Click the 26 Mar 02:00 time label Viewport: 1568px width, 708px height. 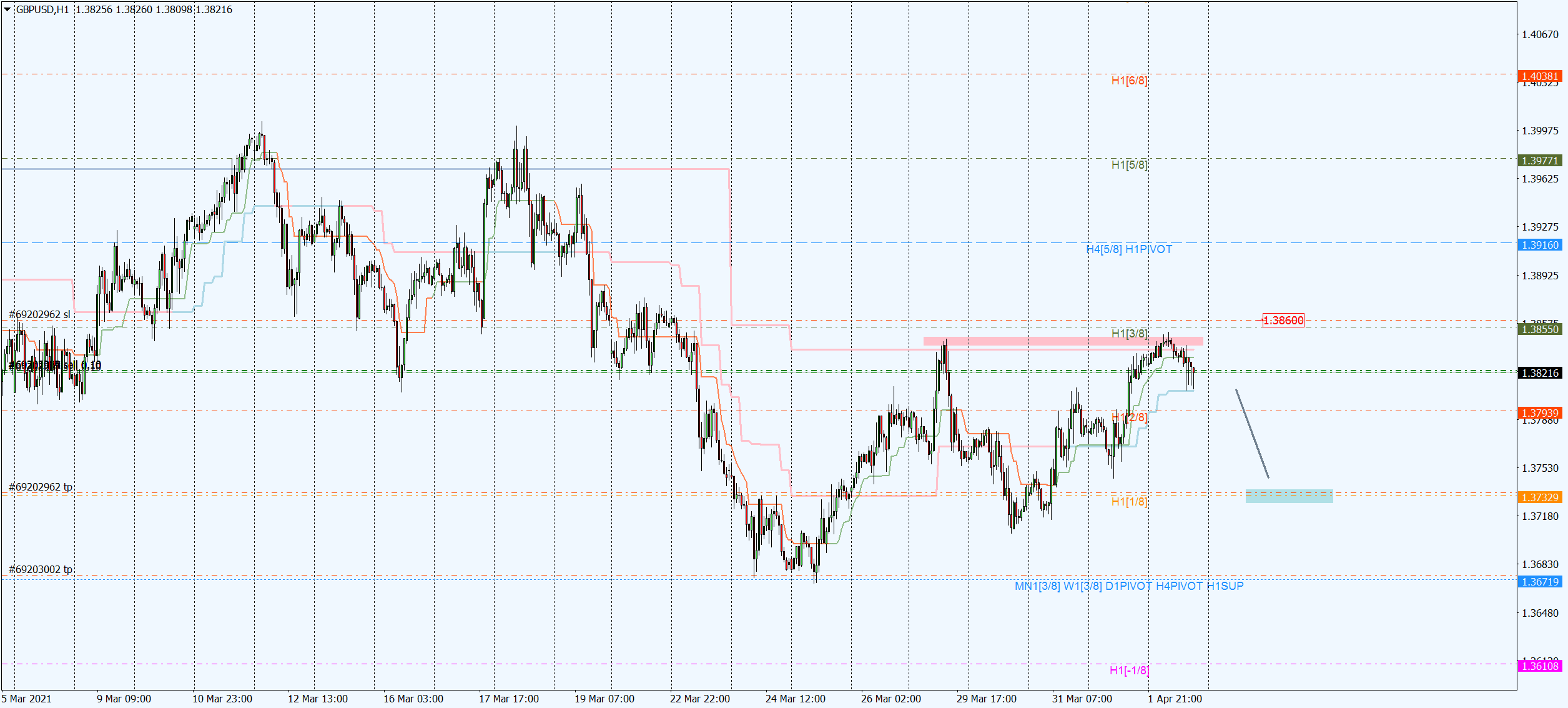click(x=891, y=699)
